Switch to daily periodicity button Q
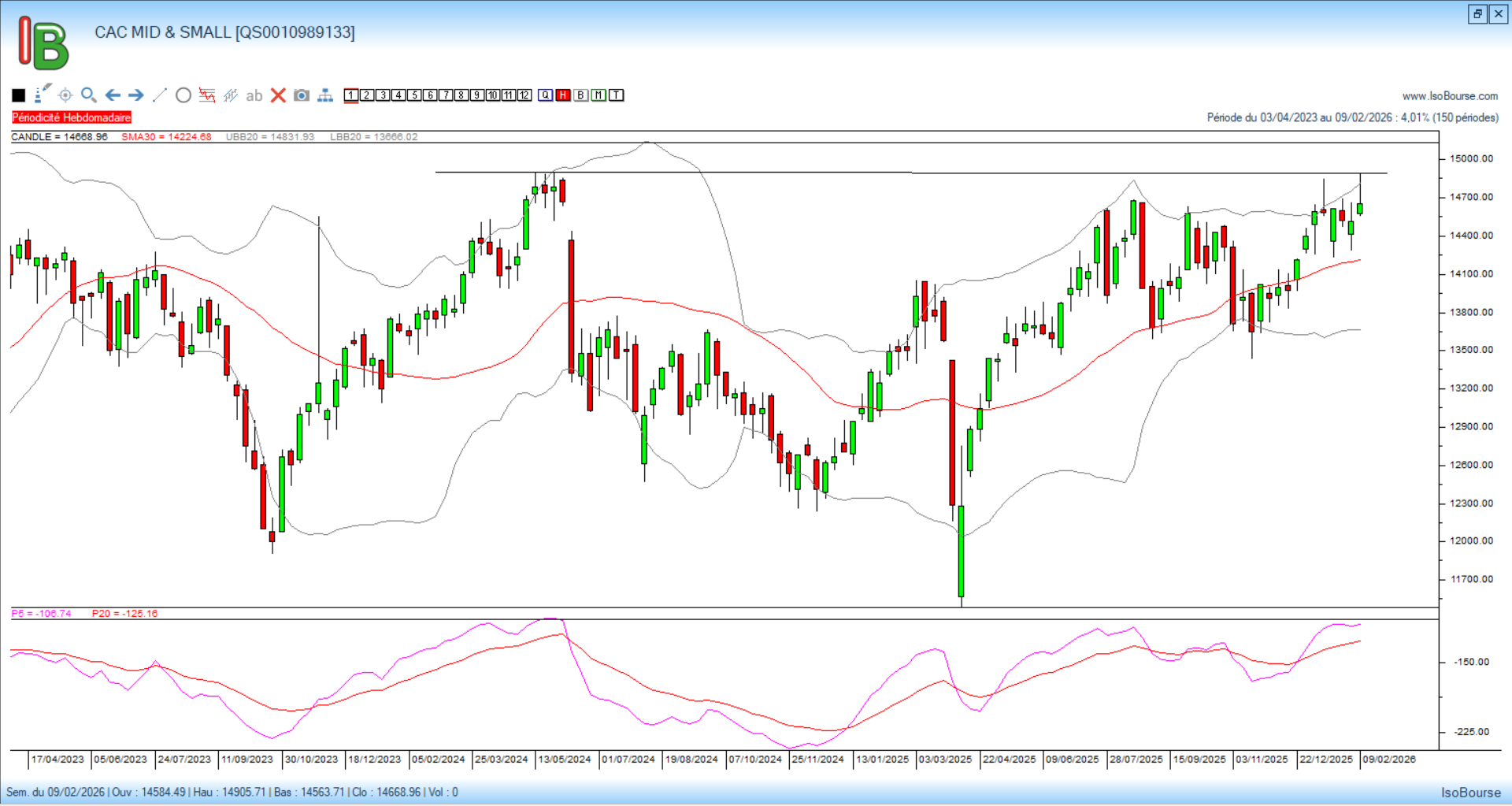1512x806 pixels. coord(546,95)
